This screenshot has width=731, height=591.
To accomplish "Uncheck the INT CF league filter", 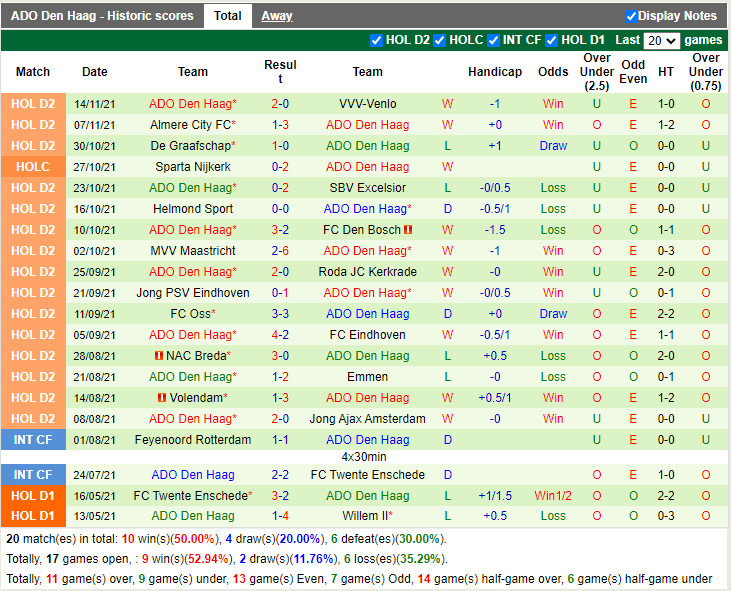I will (493, 41).
